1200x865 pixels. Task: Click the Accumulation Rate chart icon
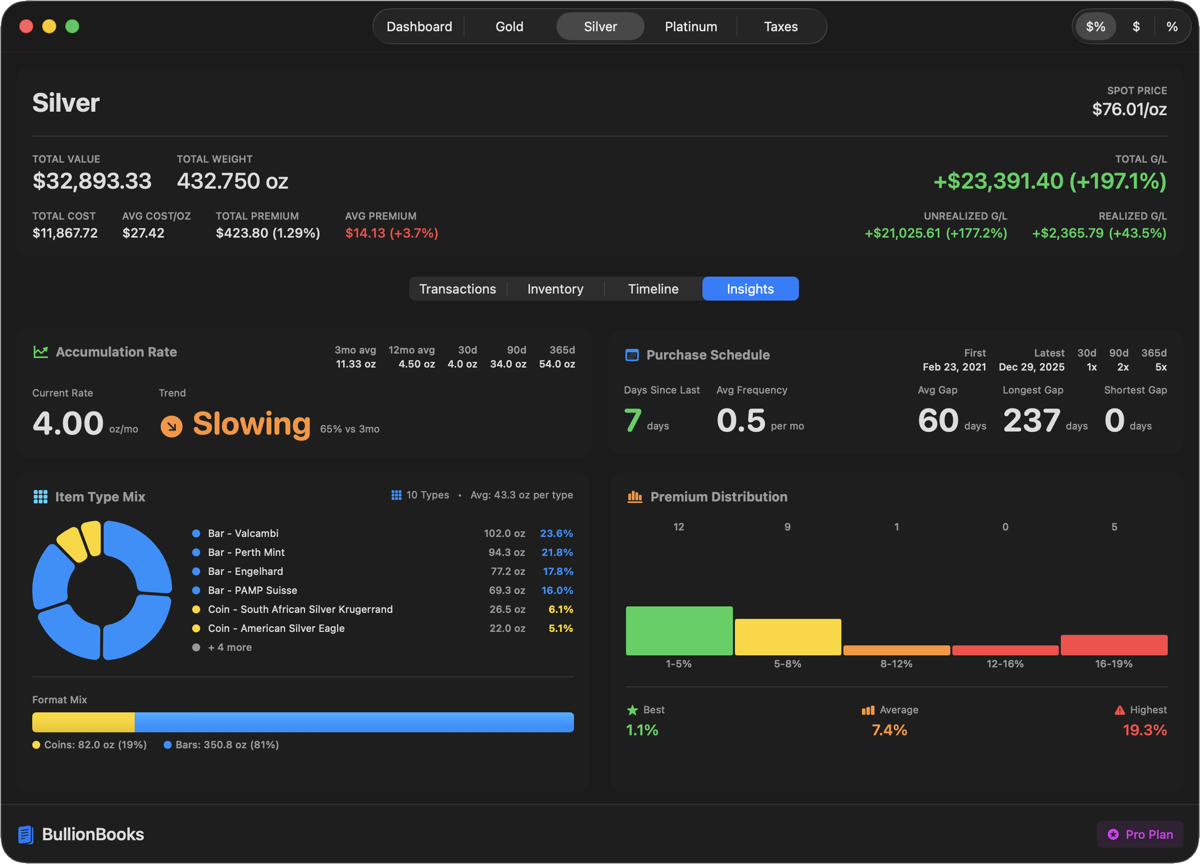(40, 352)
